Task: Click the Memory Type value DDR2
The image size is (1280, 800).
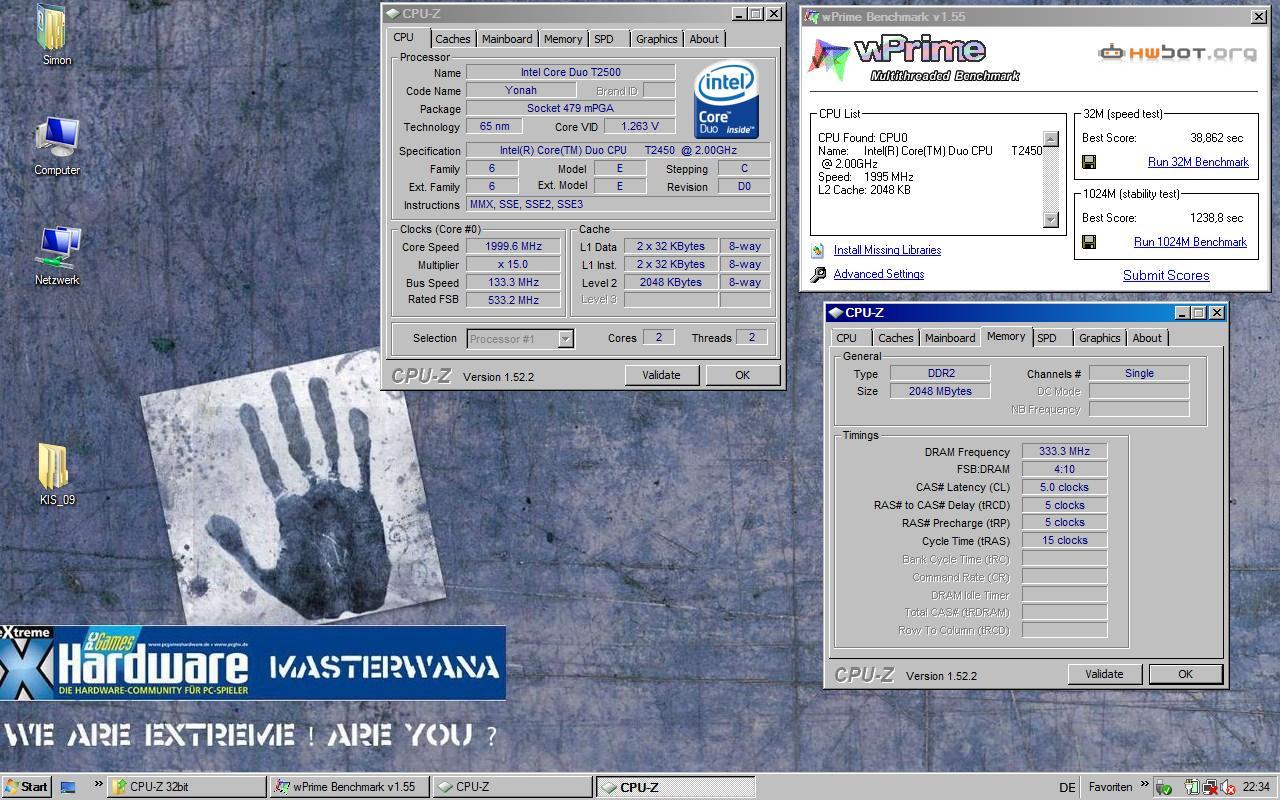Action: [940, 374]
